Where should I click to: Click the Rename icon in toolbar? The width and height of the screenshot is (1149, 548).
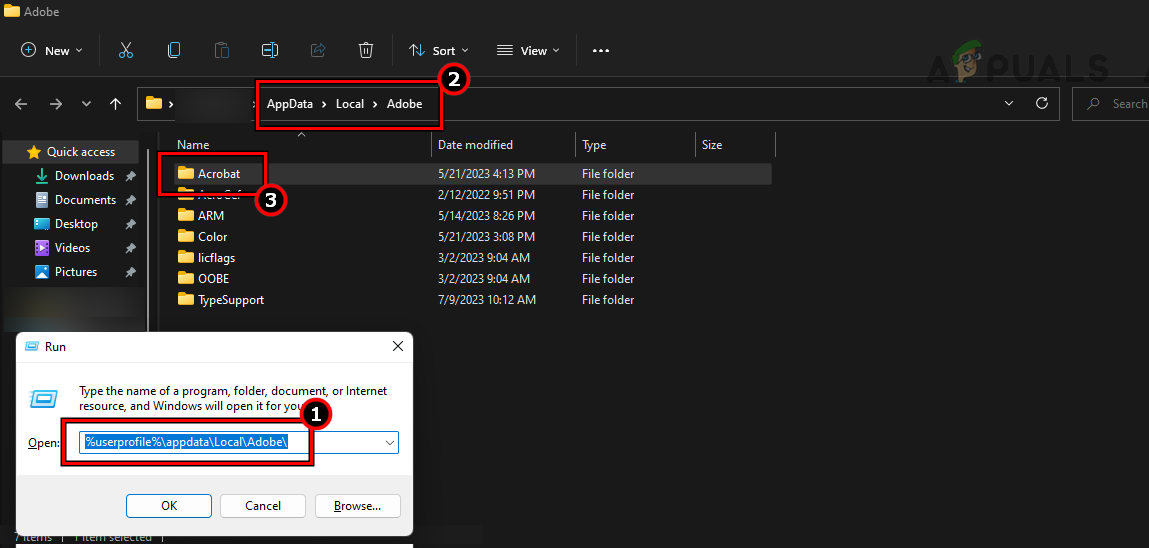(x=270, y=51)
